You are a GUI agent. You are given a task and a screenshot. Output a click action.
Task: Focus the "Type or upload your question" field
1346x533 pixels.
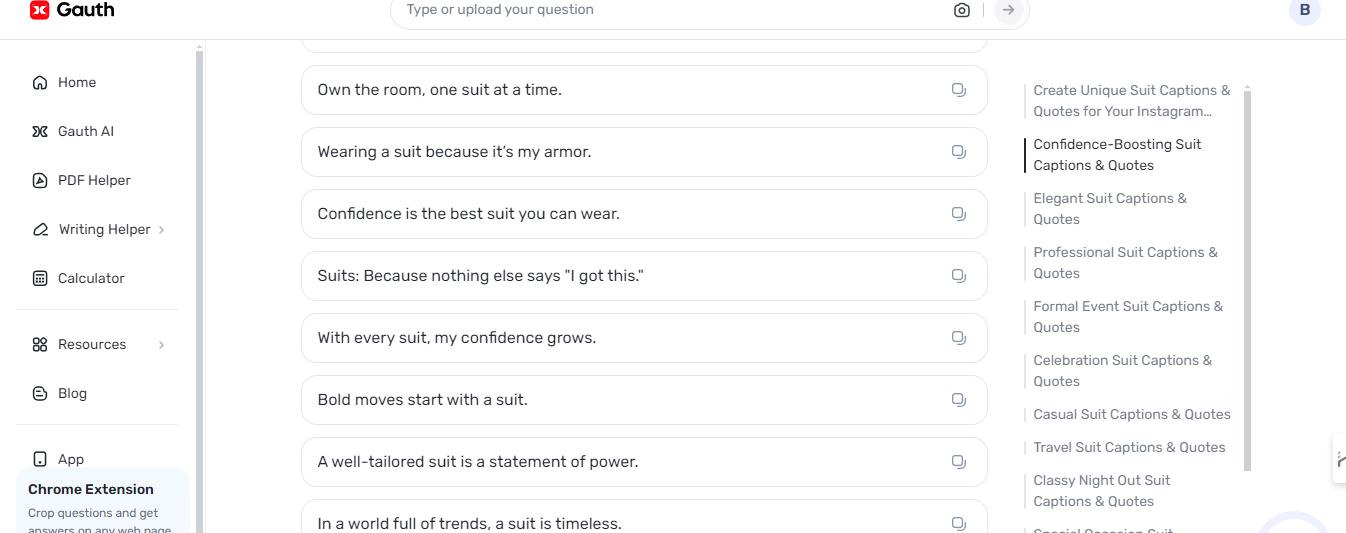point(670,10)
